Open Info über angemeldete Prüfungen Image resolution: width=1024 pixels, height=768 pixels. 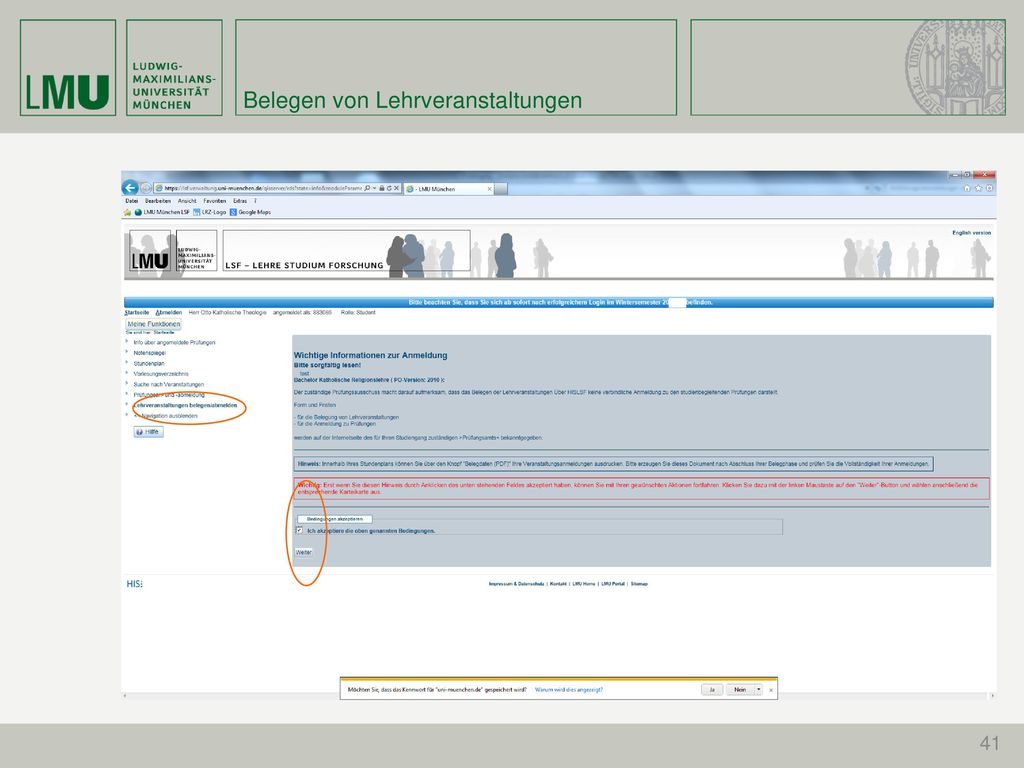pyautogui.click(x=174, y=342)
